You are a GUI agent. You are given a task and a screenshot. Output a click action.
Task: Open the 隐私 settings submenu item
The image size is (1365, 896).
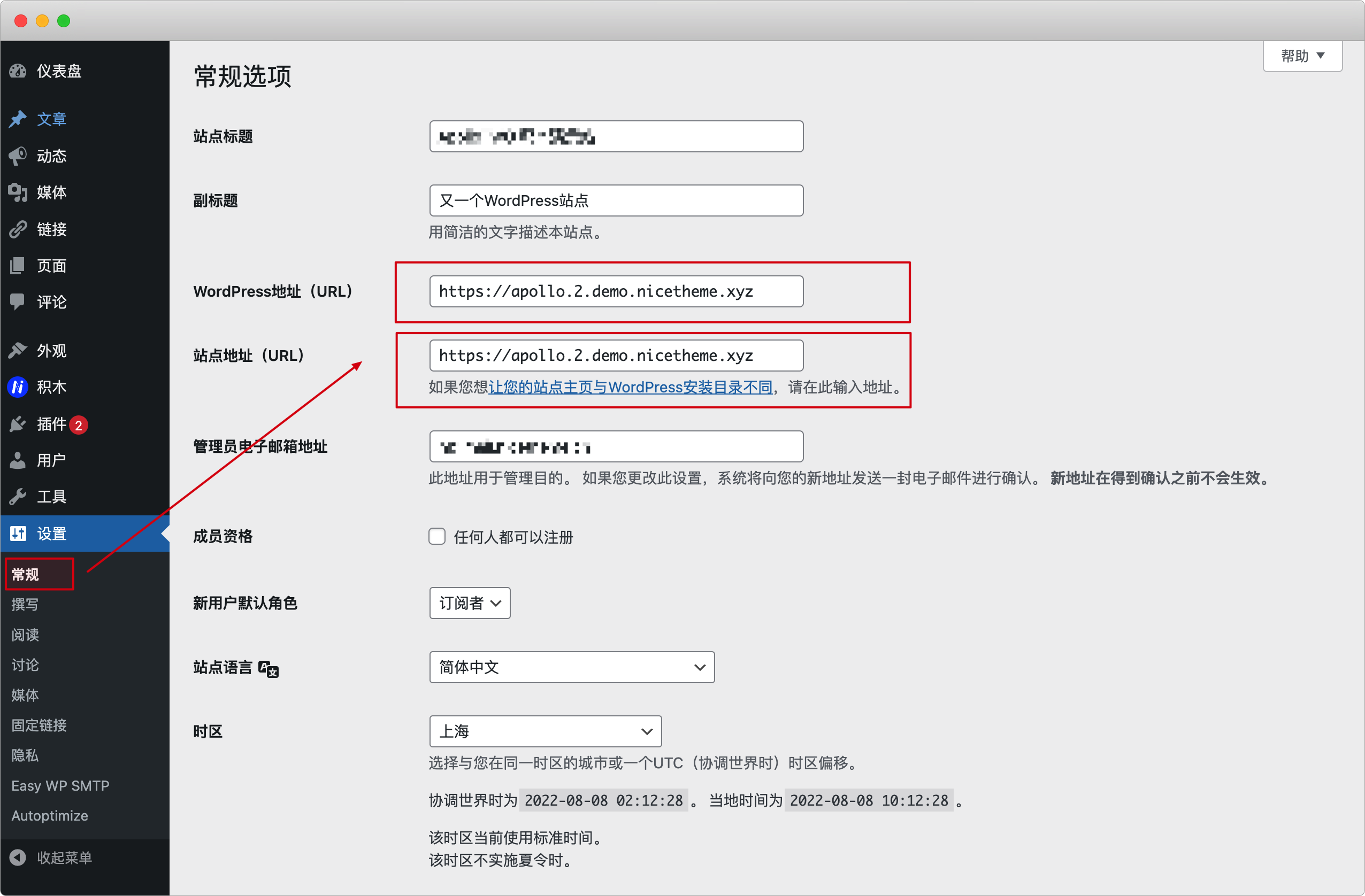coord(25,755)
